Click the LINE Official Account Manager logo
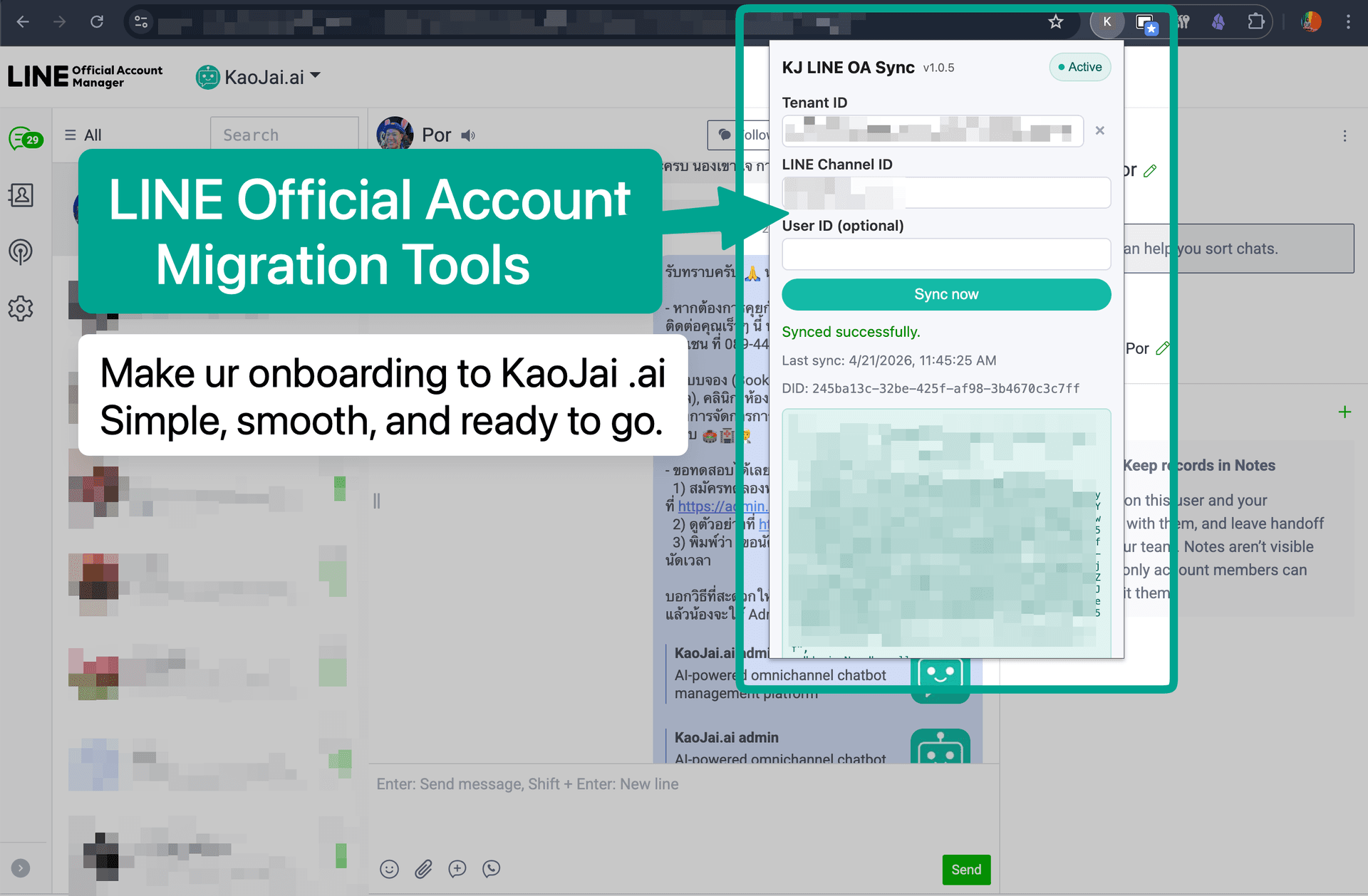This screenshot has width=1368, height=896. point(85,76)
